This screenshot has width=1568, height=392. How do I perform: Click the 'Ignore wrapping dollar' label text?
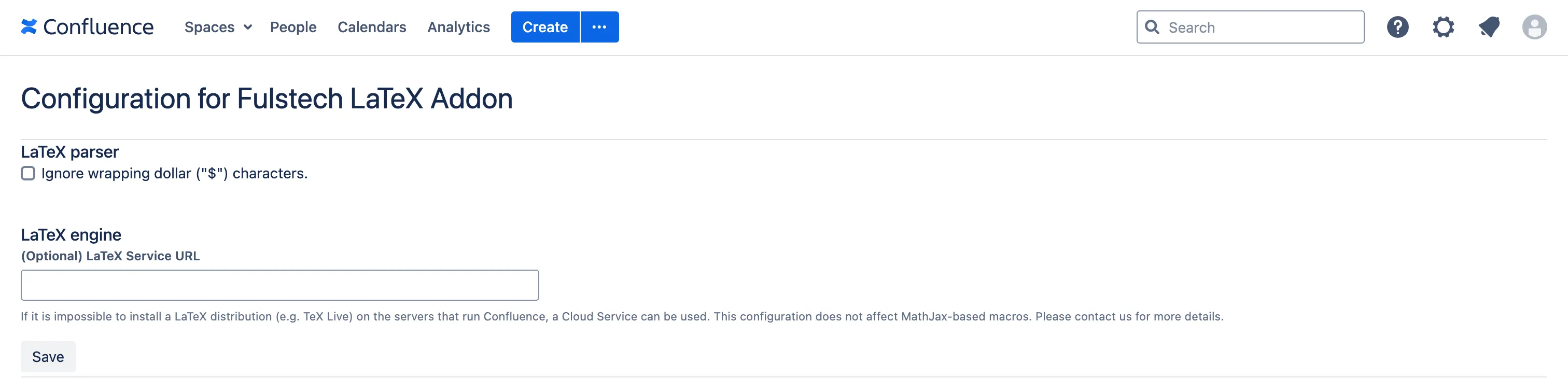click(x=175, y=174)
